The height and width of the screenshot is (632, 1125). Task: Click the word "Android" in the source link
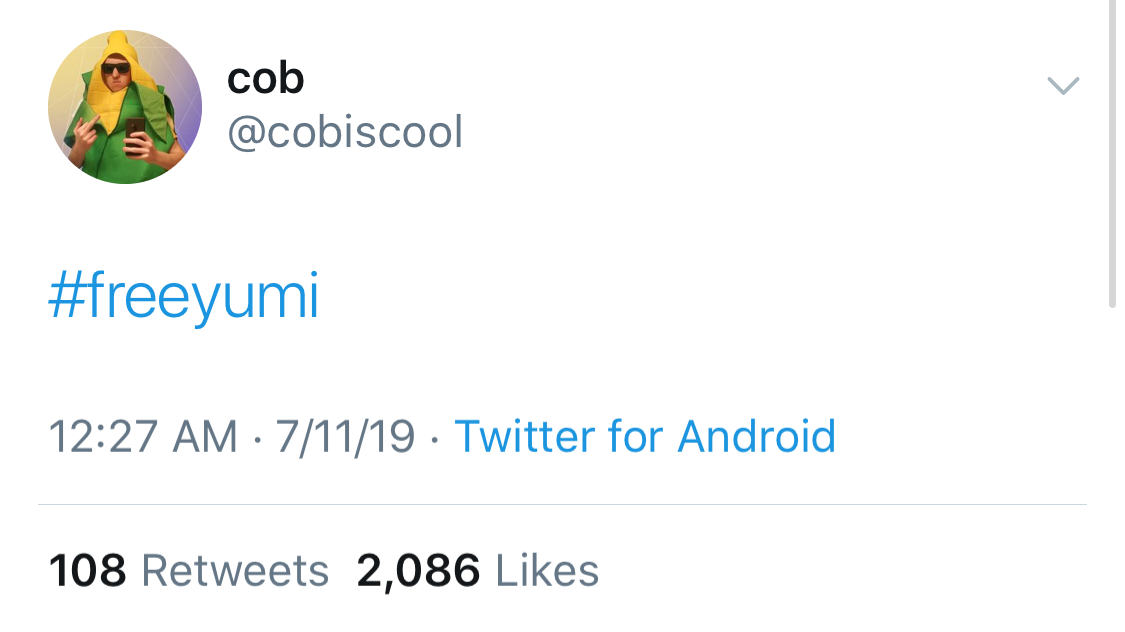756,437
